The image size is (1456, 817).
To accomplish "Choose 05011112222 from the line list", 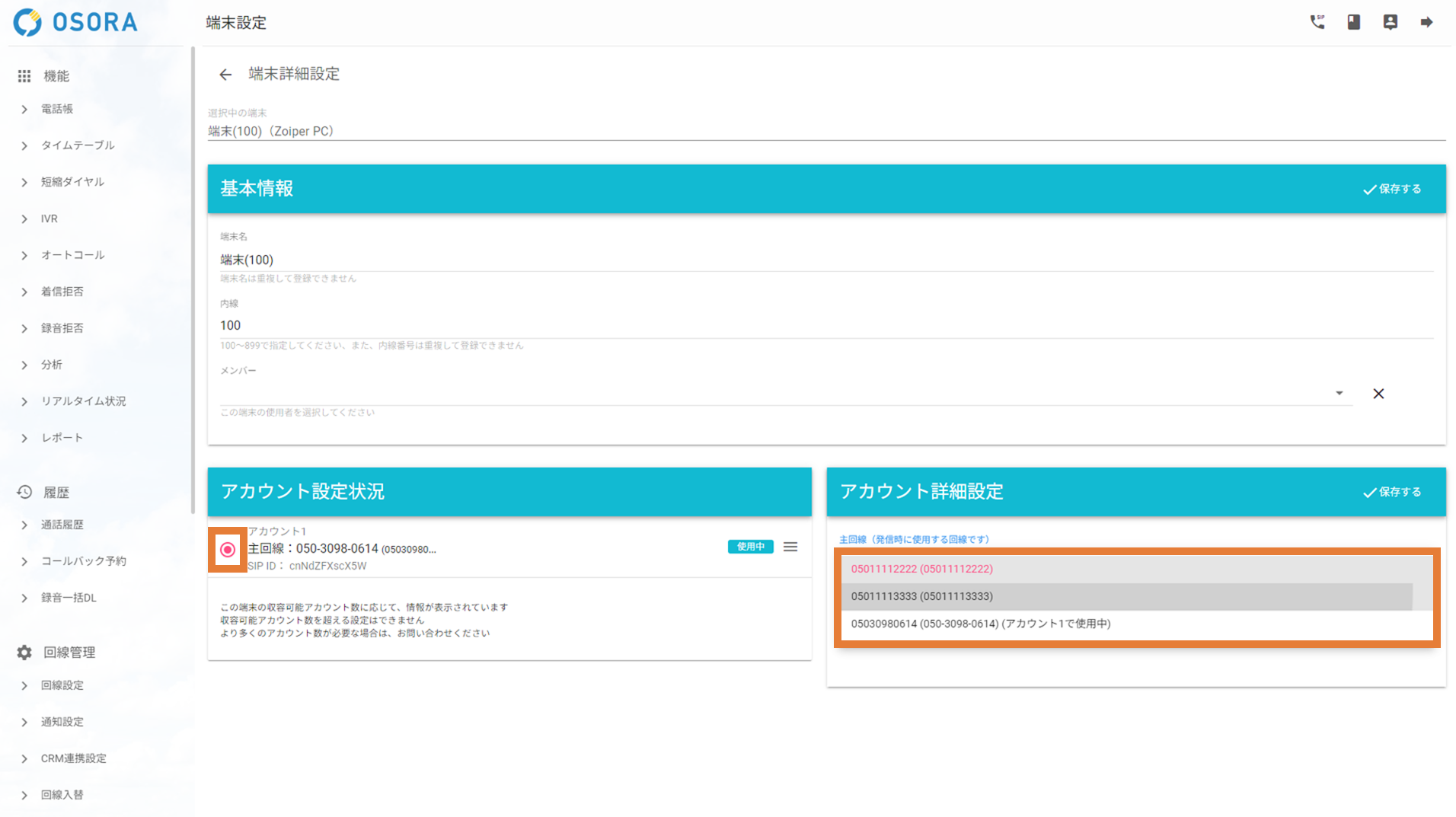I will [921, 569].
